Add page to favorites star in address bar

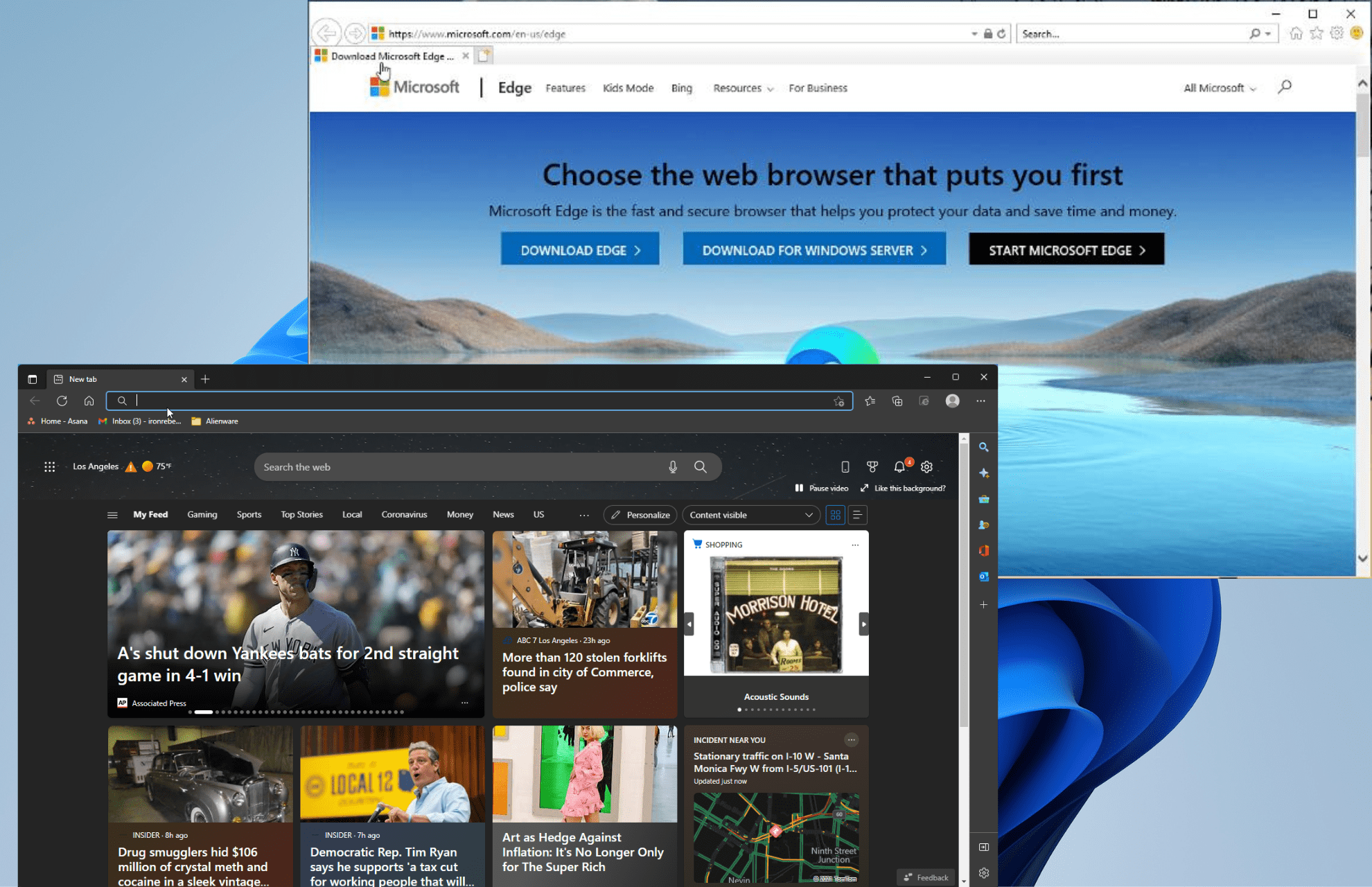click(838, 401)
